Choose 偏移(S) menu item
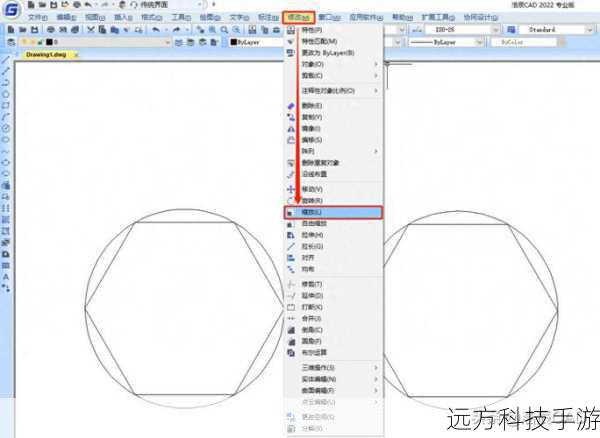 point(334,140)
